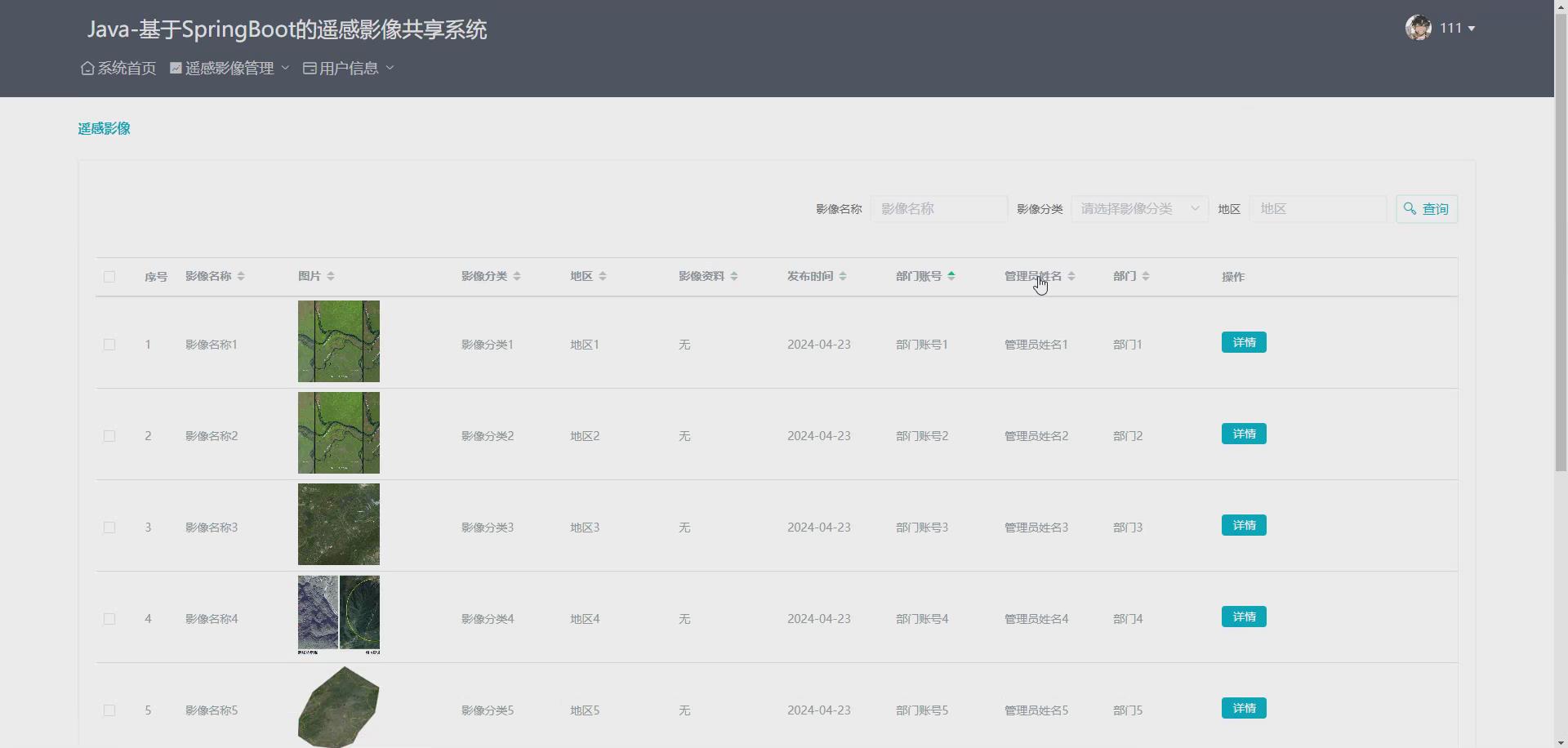Click the thumbnail image of 影像名称4
1568x748 pixels.
(x=337, y=615)
